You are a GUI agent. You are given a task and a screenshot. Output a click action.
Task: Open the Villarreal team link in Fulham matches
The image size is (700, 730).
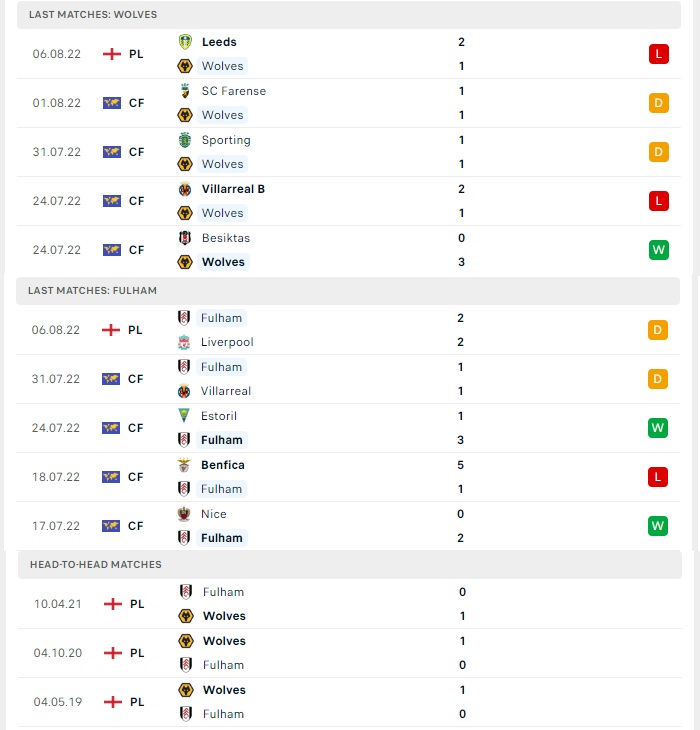click(226, 391)
